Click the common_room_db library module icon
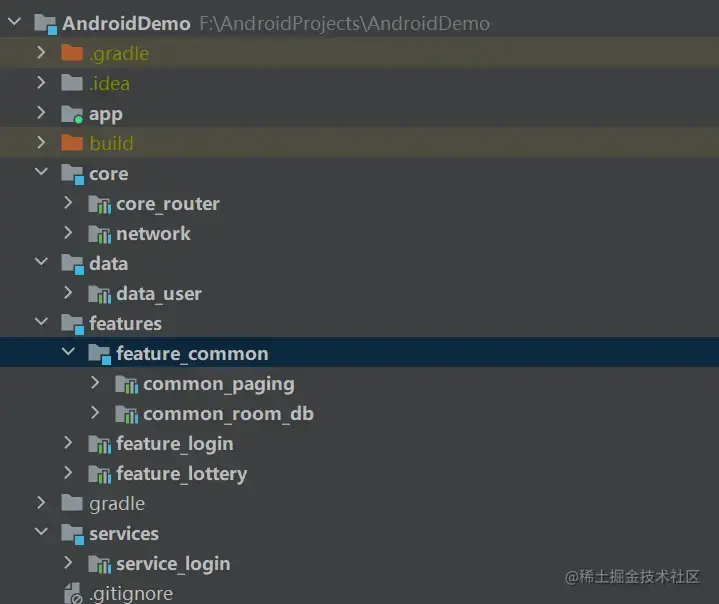This screenshot has width=719, height=604. (127, 415)
